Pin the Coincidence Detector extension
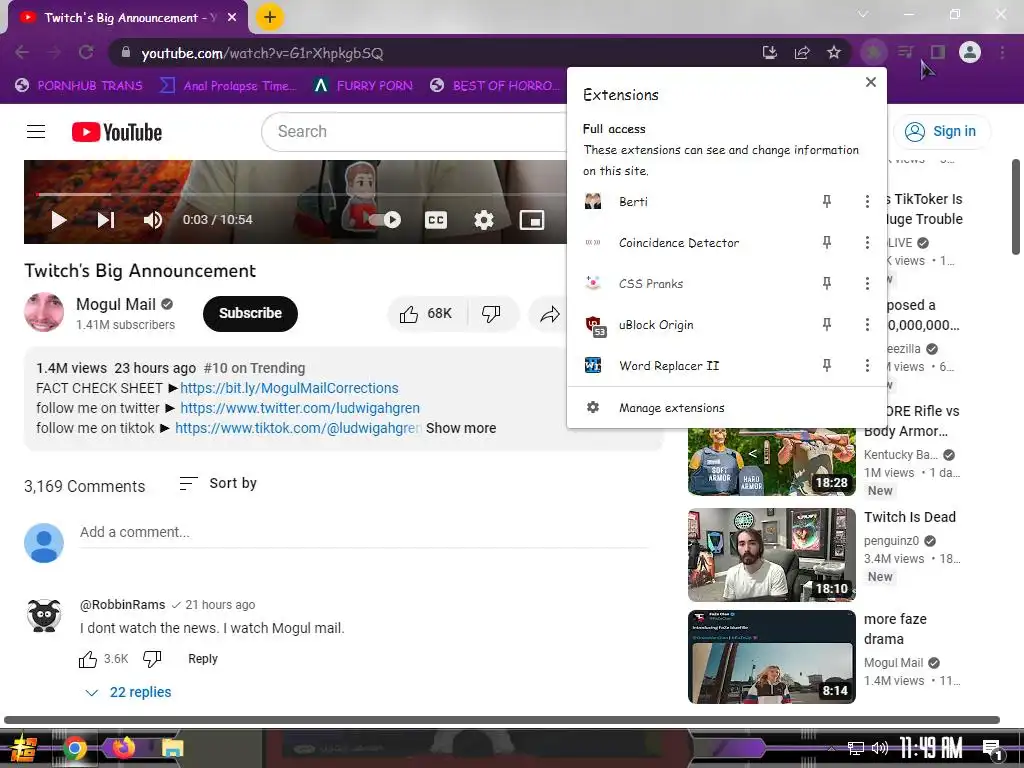The image size is (1024, 768). pos(827,242)
